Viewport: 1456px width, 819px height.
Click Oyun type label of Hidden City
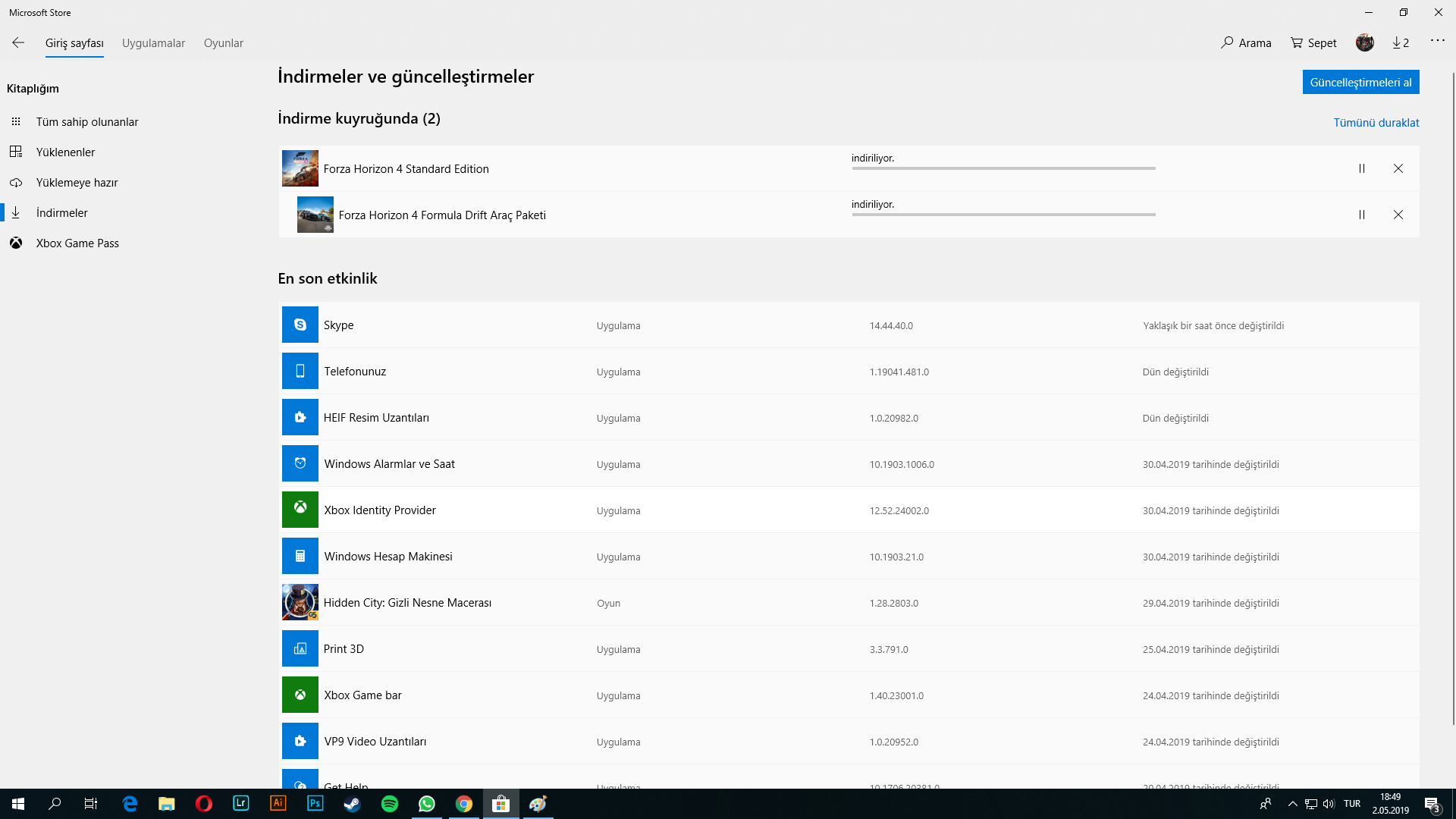pyautogui.click(x=608, y=604)
